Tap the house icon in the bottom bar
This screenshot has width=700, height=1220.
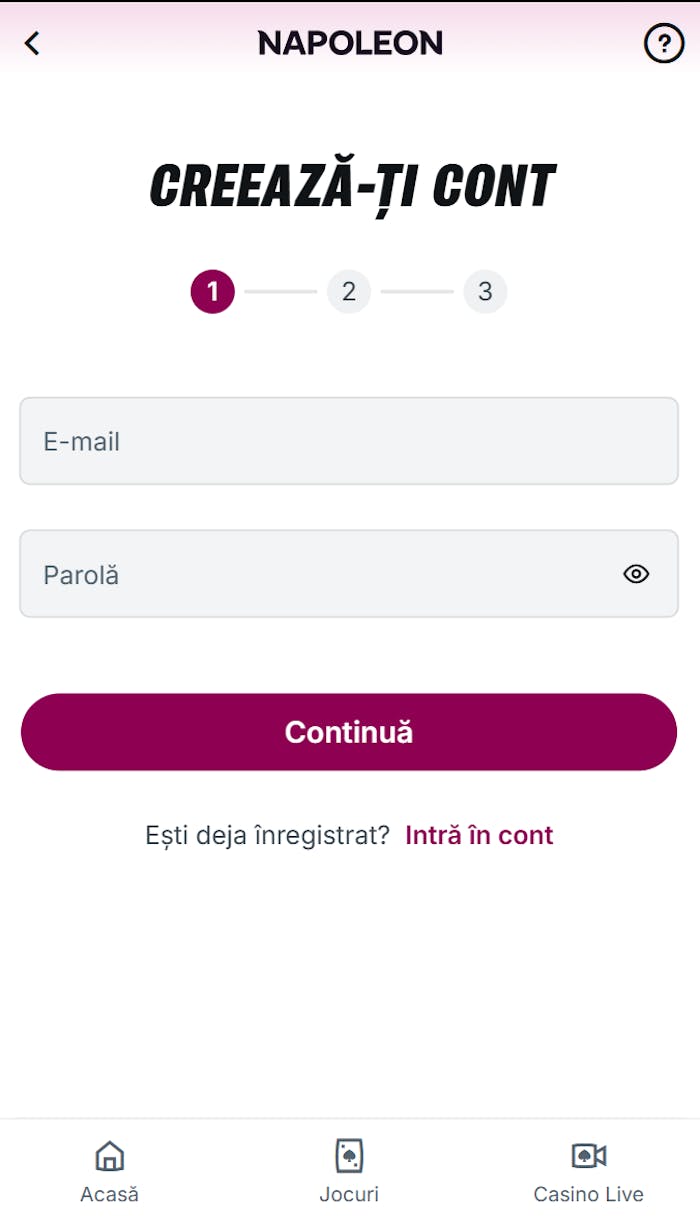coord(109,1156)
